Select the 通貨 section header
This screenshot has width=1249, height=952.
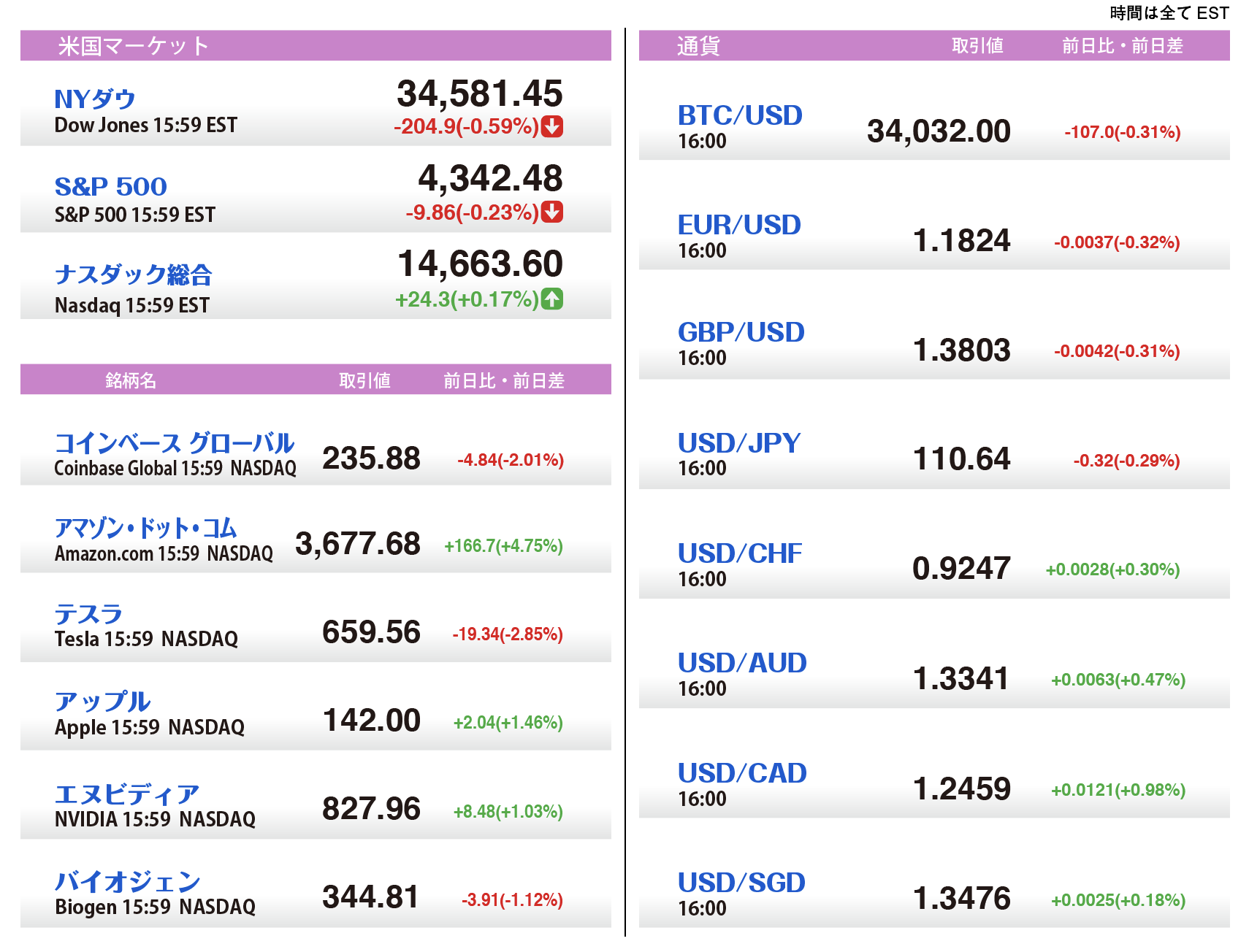click(x=698, y=46)
